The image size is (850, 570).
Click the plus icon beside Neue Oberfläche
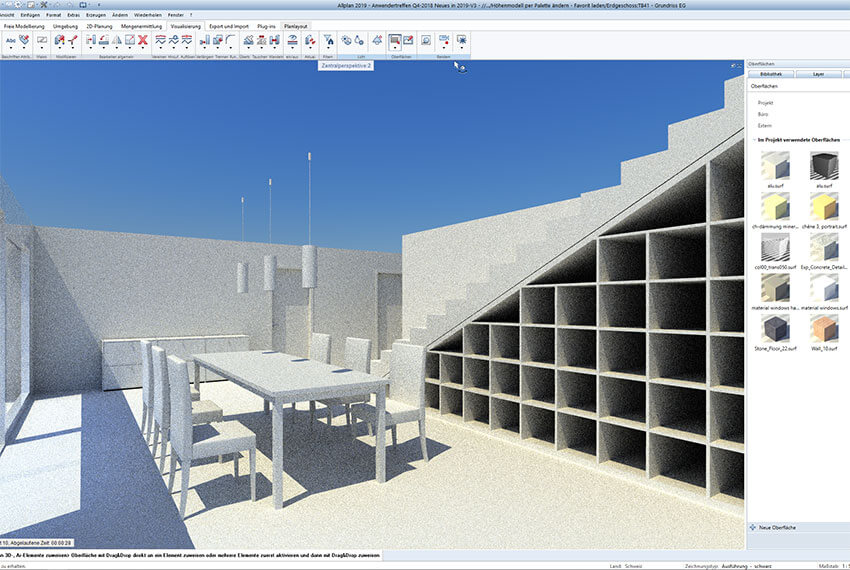(x=753, y=526)
